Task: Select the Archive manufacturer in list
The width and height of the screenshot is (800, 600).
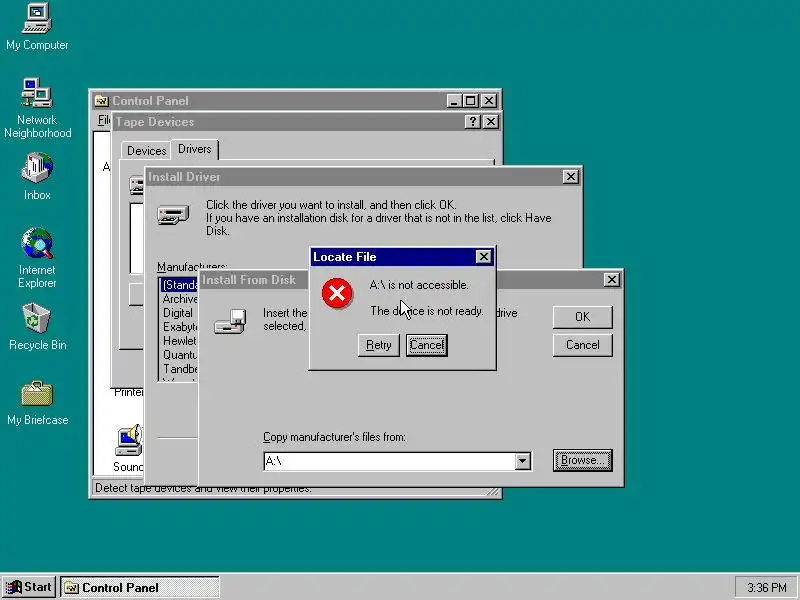Action: click(x=180, y=299)
